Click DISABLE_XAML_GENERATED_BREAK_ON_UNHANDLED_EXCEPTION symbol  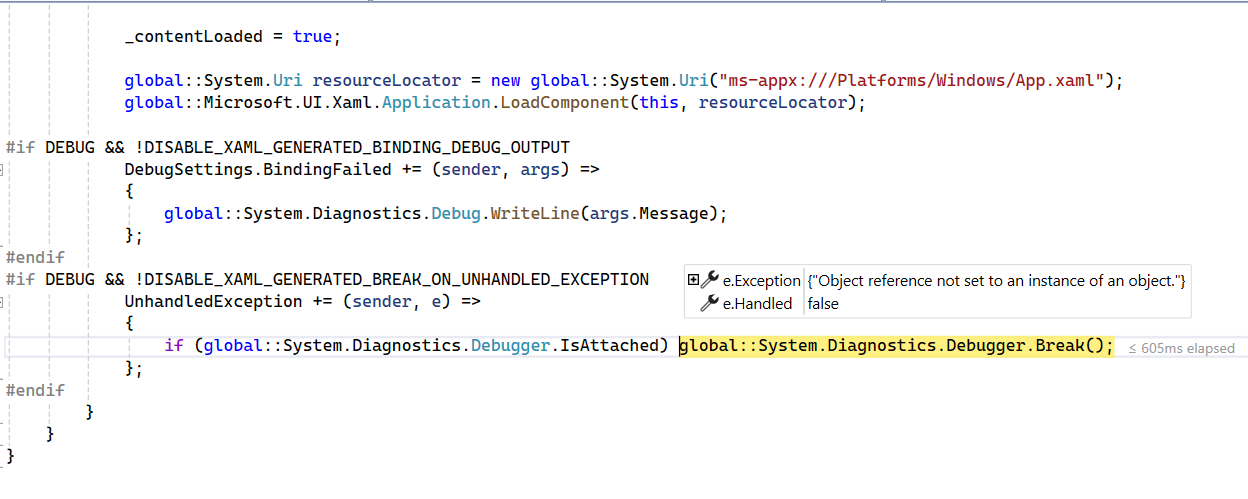point(396,279)
